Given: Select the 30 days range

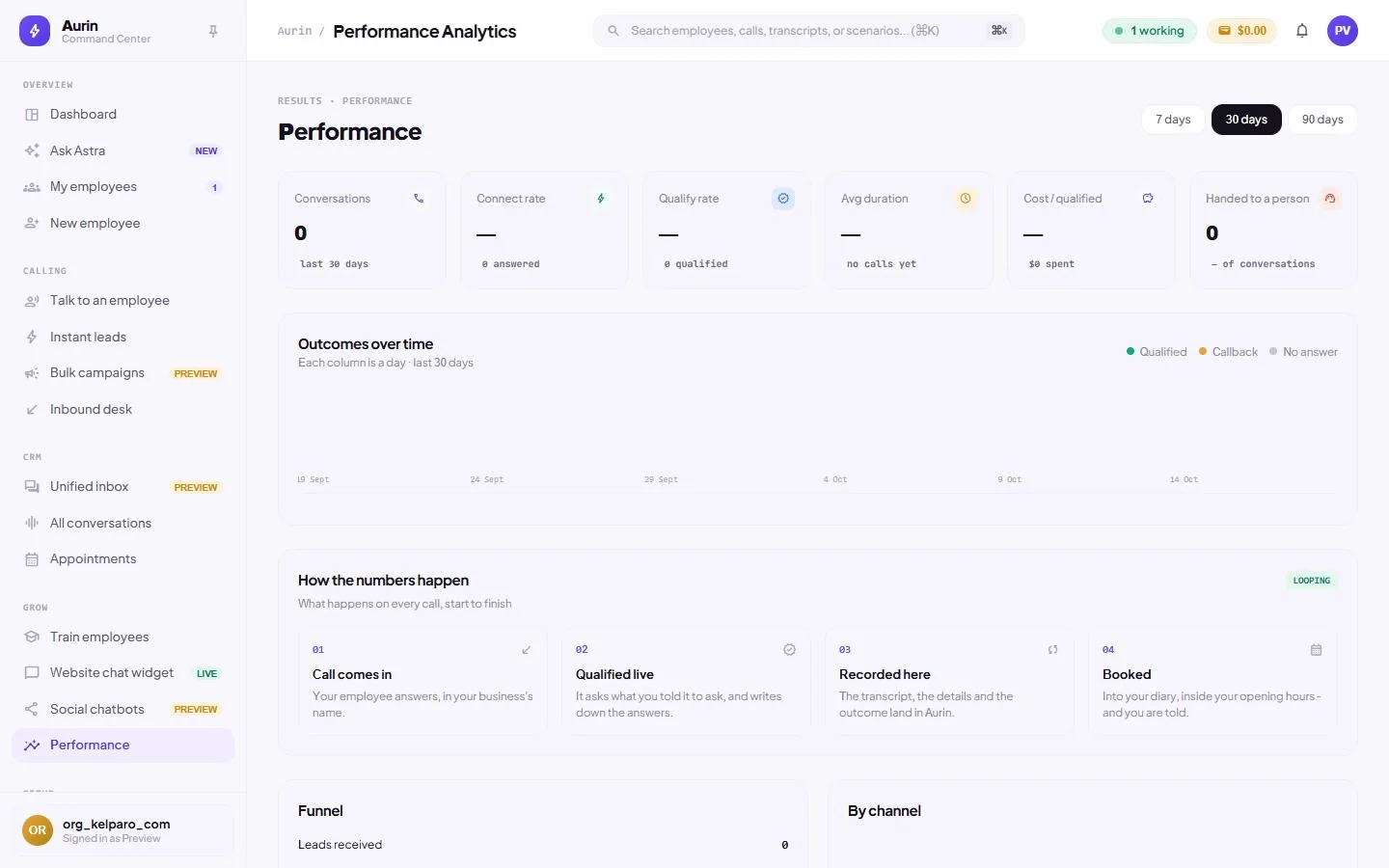Looking at the screenshot, I should tap(1246, 120).
